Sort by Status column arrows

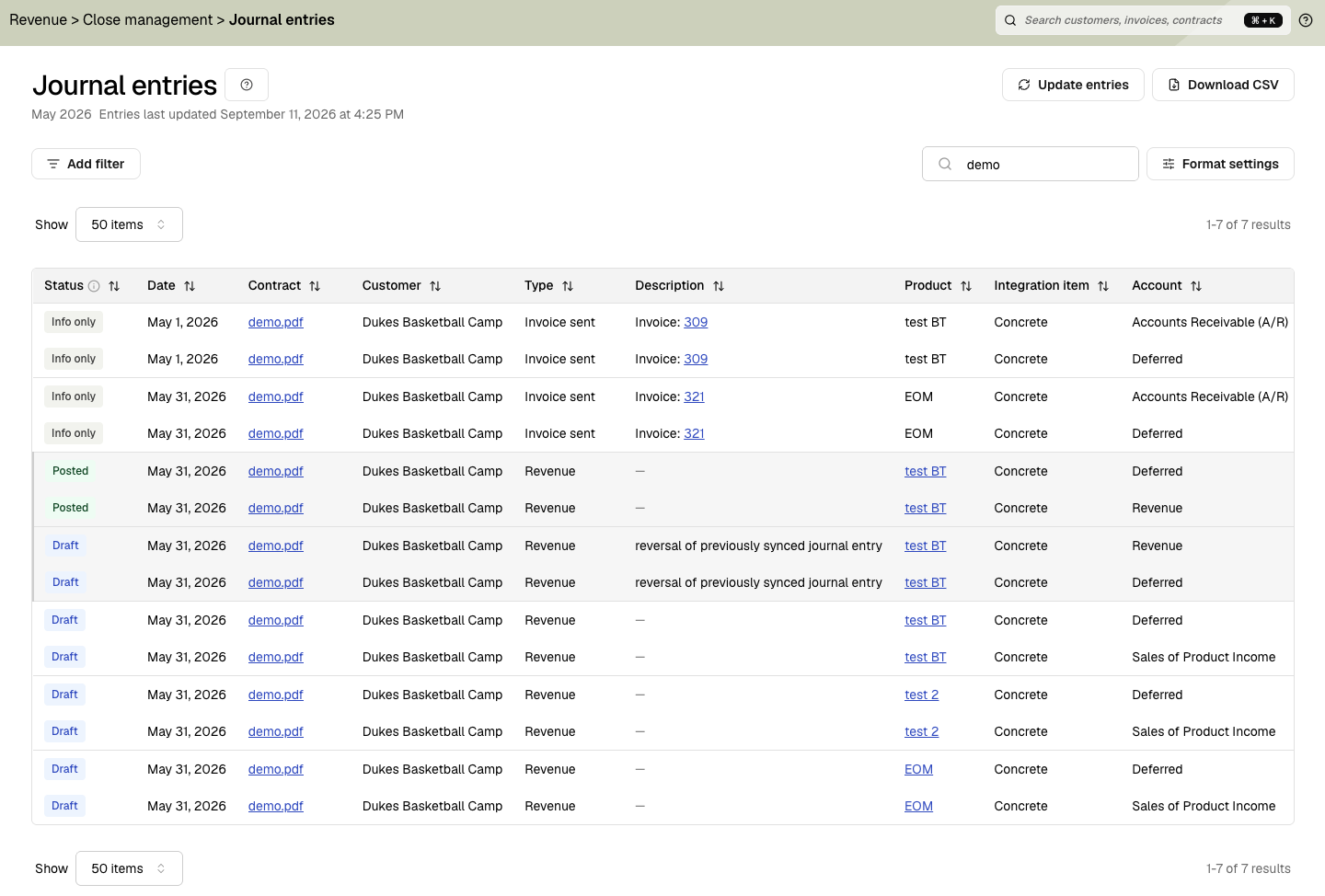point(114,286)
